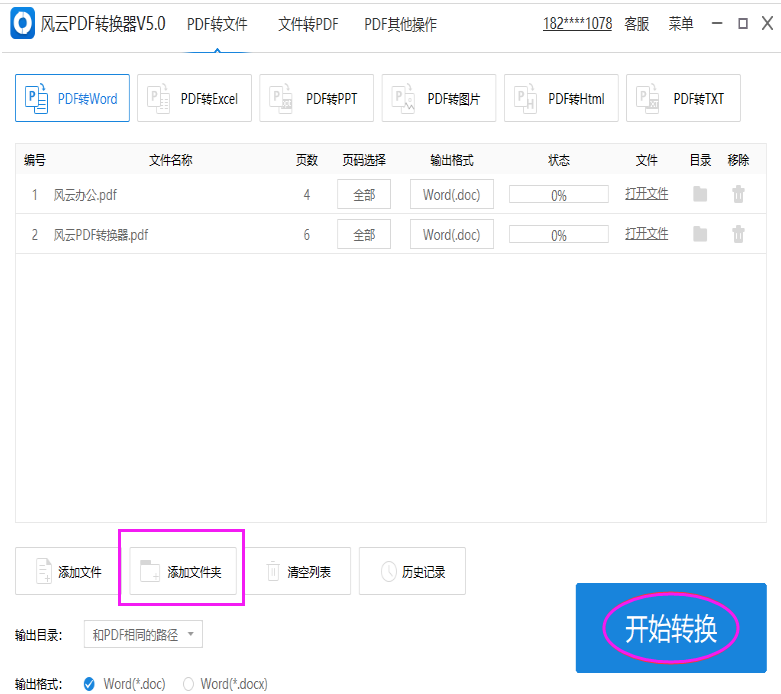The width and height of the screenshot is (781, 694).
Task: Switch to the 文件转PDF tab
Action: 308,24
